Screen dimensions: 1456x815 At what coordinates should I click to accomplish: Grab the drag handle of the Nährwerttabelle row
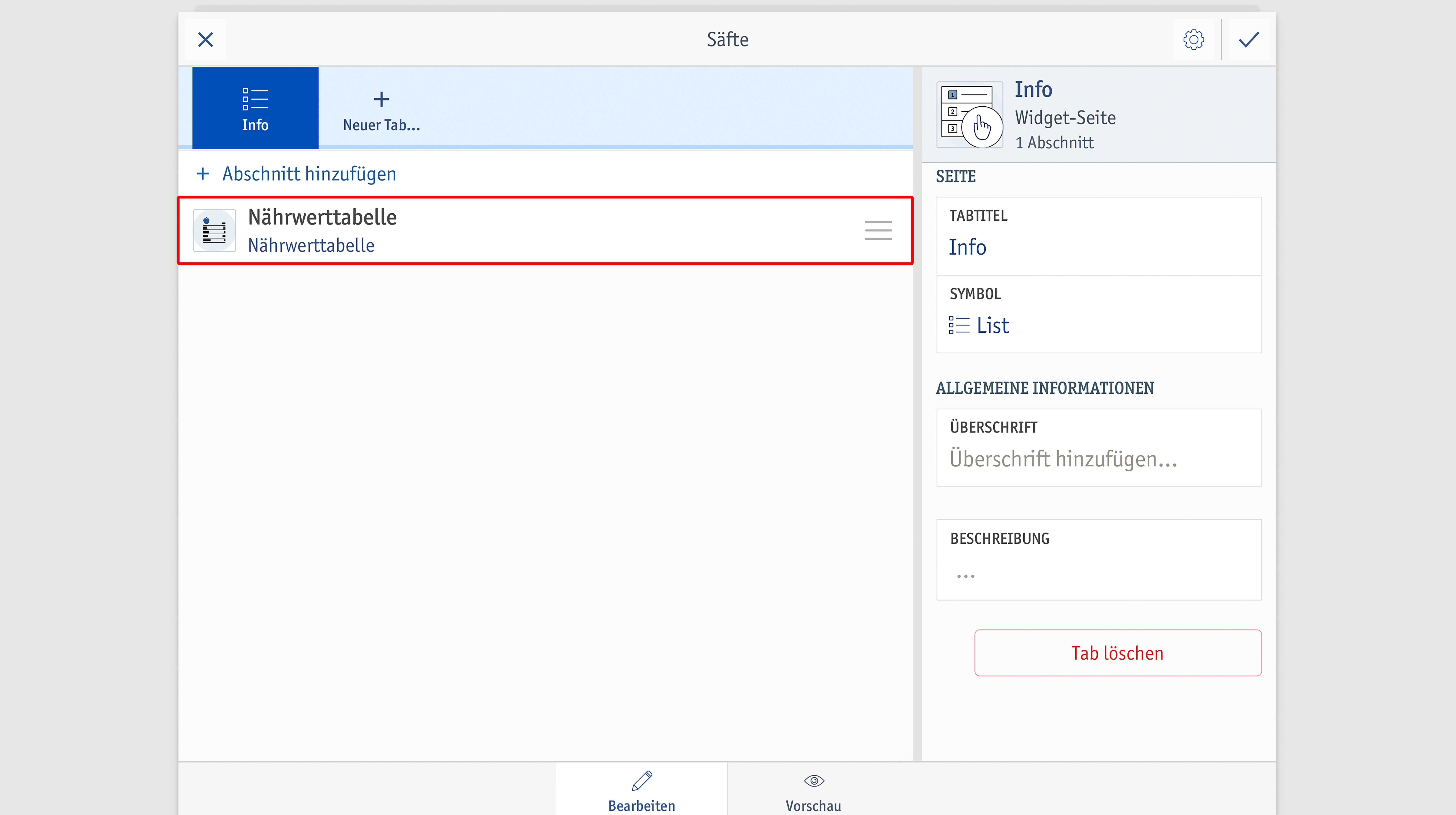[x=878, y=231]
